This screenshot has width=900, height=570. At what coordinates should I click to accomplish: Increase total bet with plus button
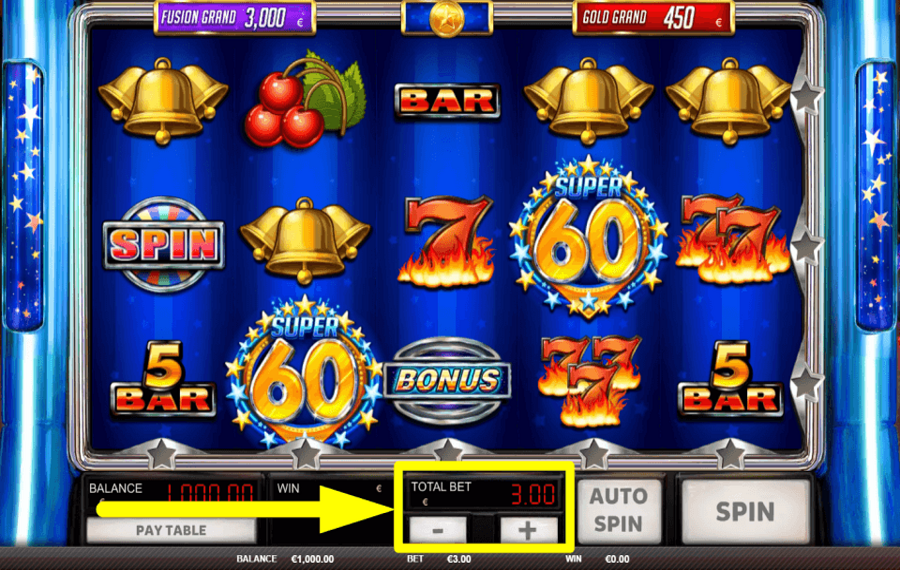(x=528, y=530)
